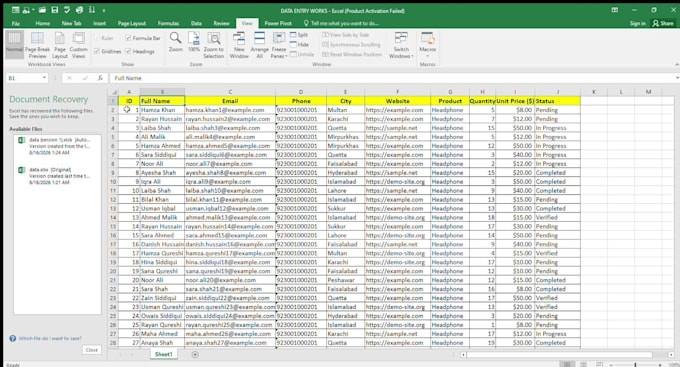Switch to Page Layout view
Screen dimensions: 680x367
pos(60,46)
